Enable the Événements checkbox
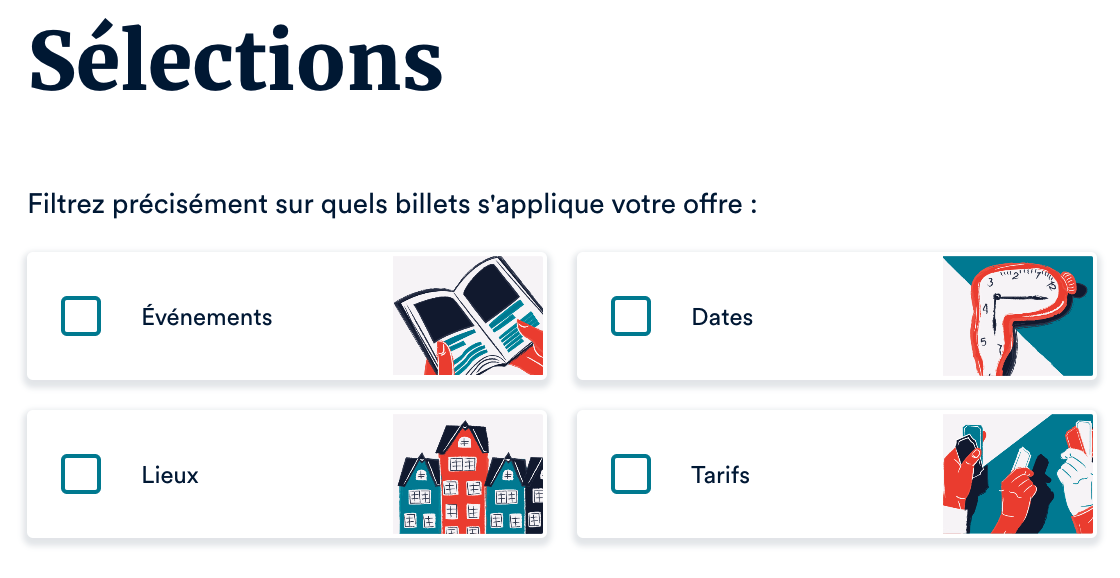This screenshot has height=578, width=1120. 81,316
